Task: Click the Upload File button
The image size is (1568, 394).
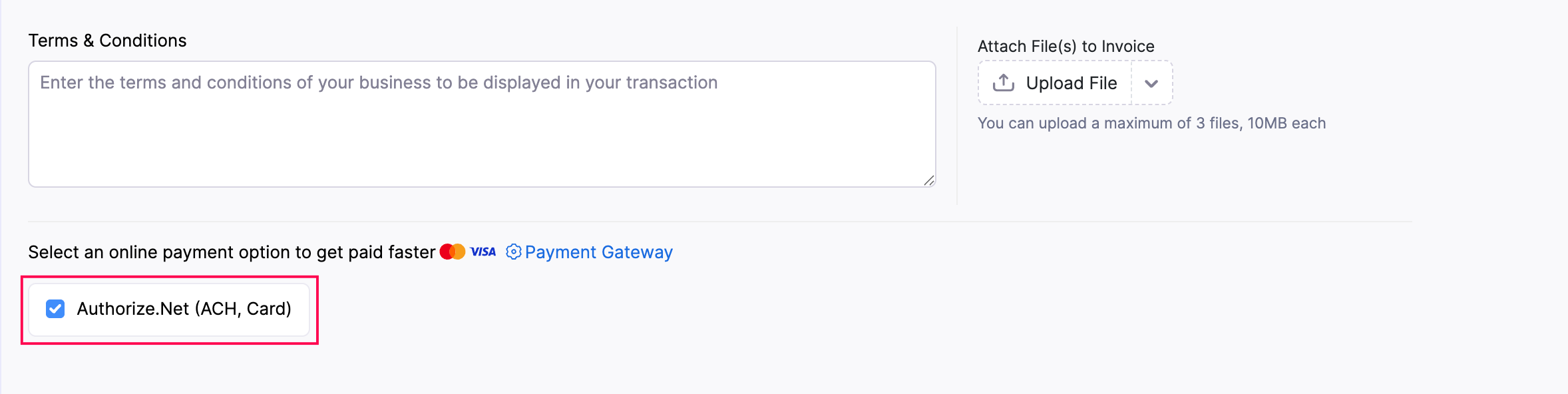Action: pos(1054,83)
